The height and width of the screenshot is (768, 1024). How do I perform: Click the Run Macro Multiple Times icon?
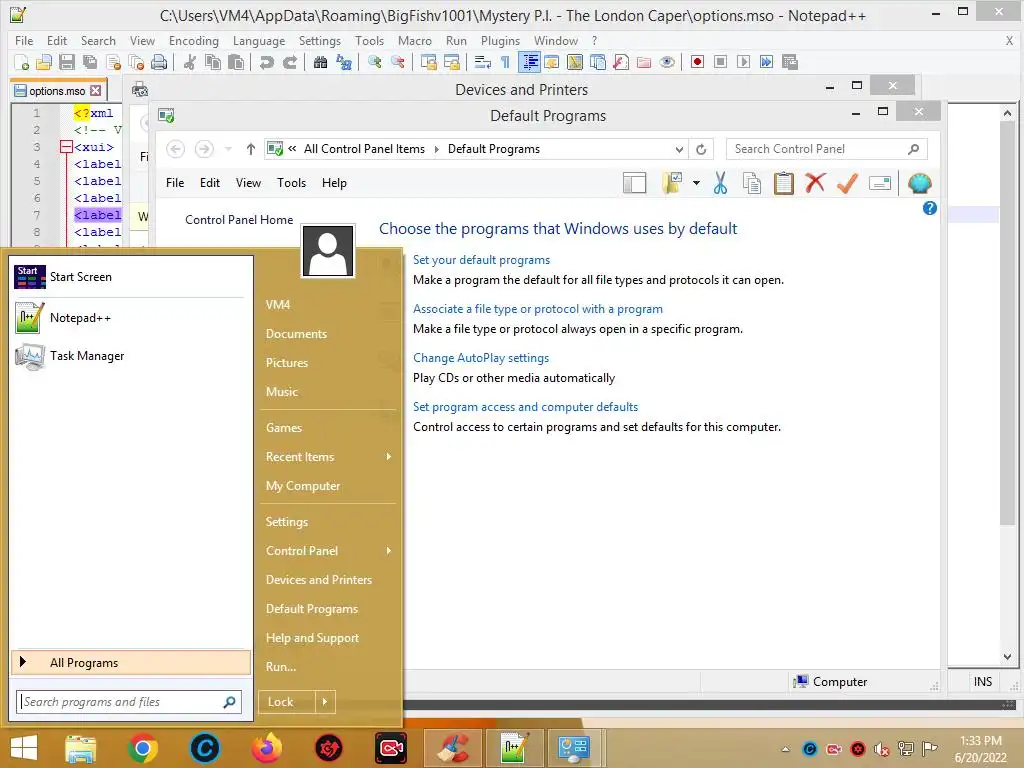pos(766,62)
